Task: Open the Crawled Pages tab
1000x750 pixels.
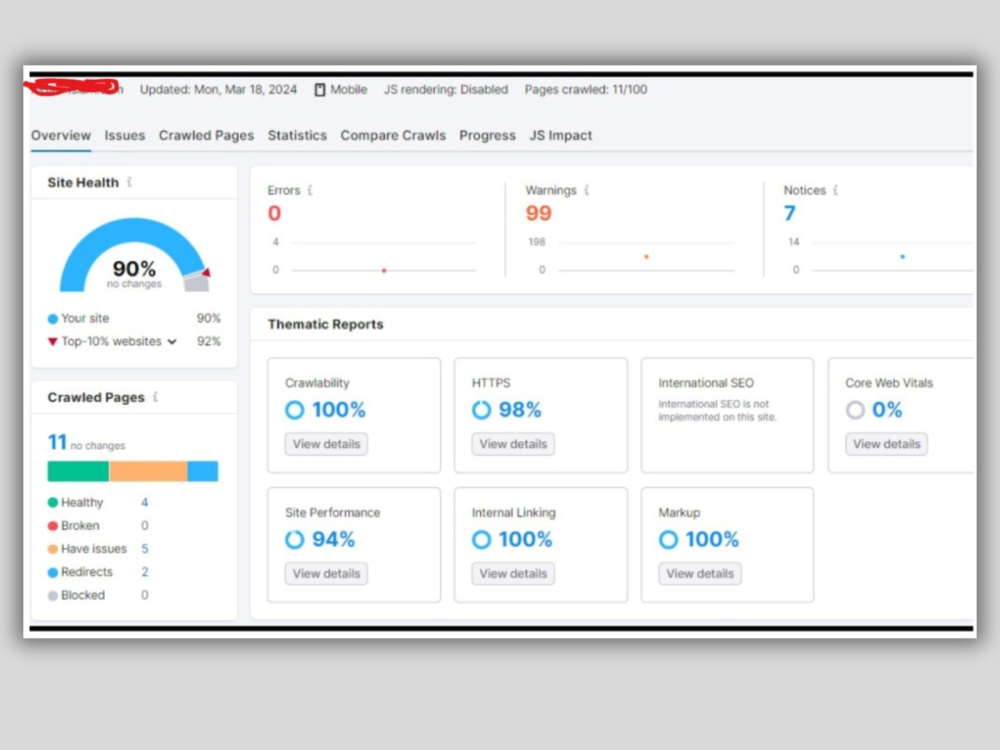Action: click(x=206, y=135)
